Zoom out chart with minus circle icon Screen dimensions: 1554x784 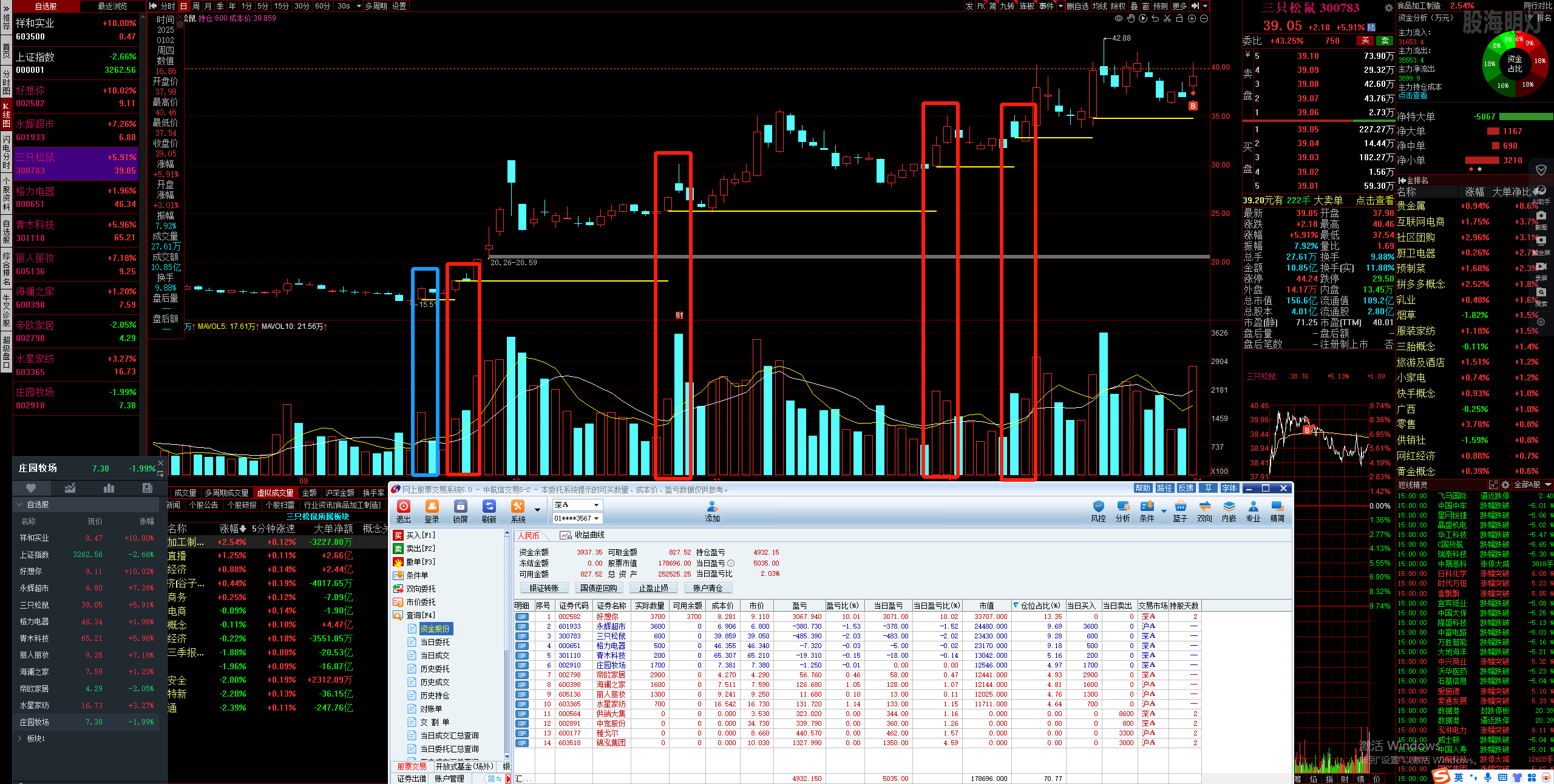1204,19
